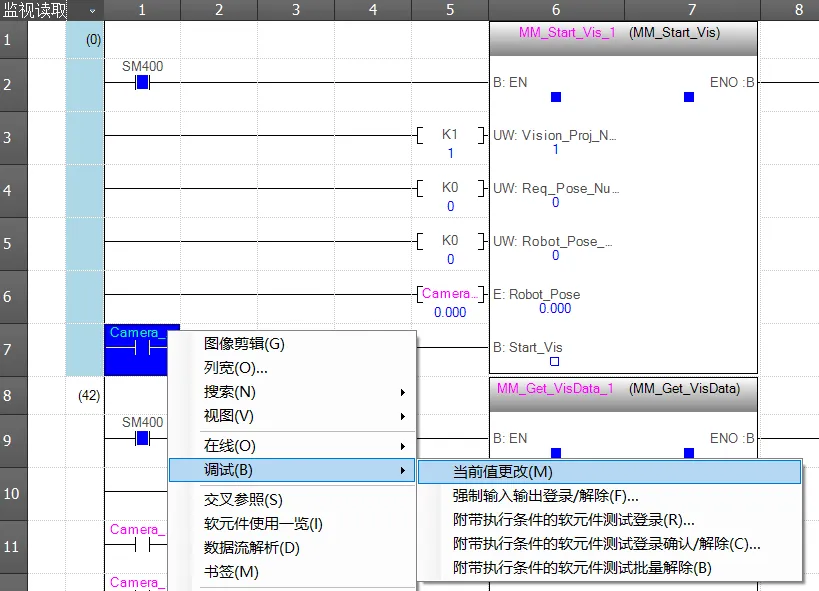Viewport: 819px width, 591px height.
Task: Click the EN blue indicator on MM_Start_Vis block
Action: click(556, 97)
